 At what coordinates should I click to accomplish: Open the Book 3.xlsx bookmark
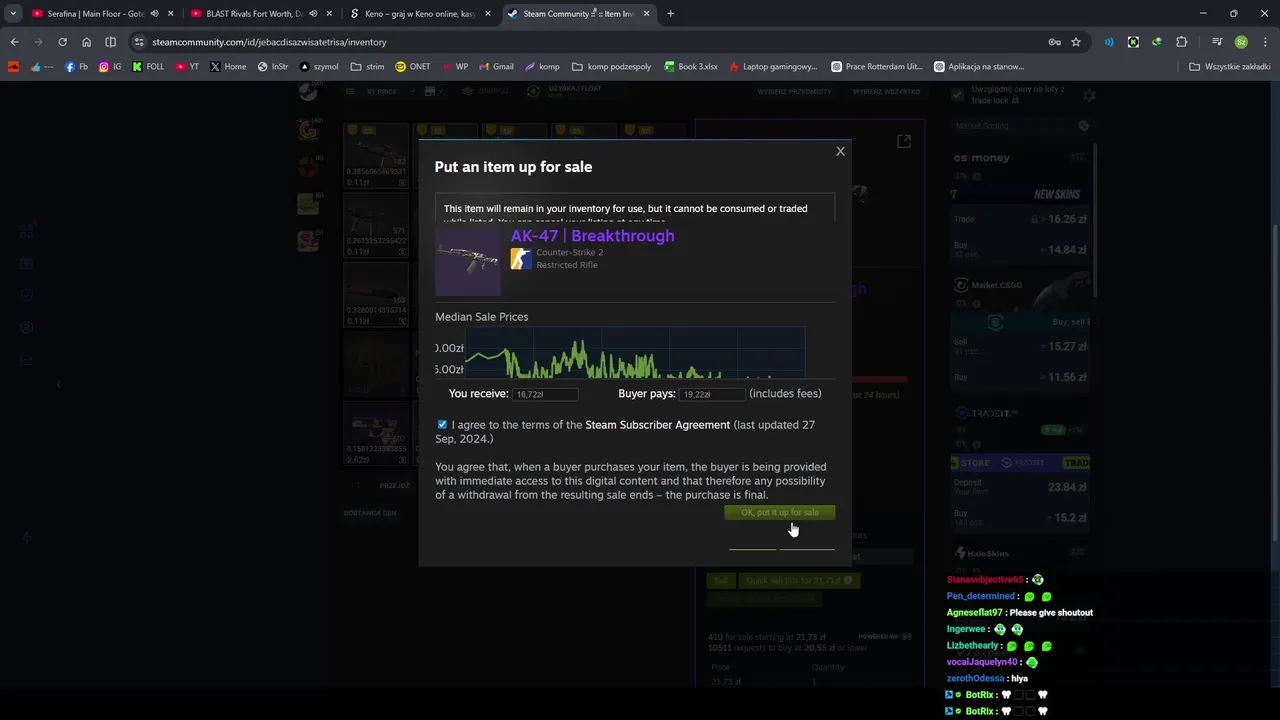click(x=690, y=67)
